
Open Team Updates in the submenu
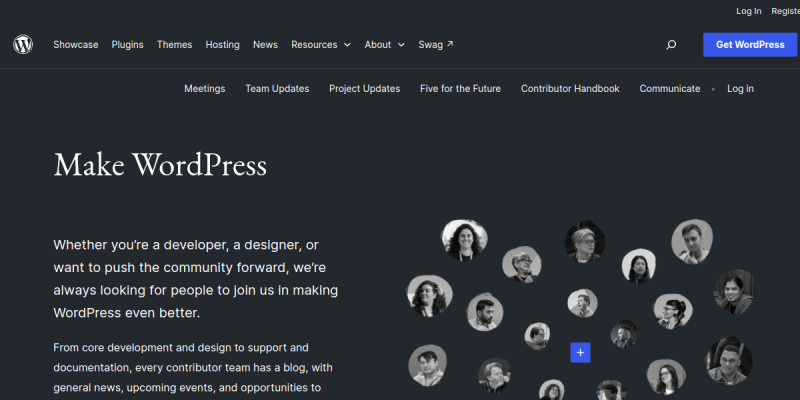tap(277, 89)
